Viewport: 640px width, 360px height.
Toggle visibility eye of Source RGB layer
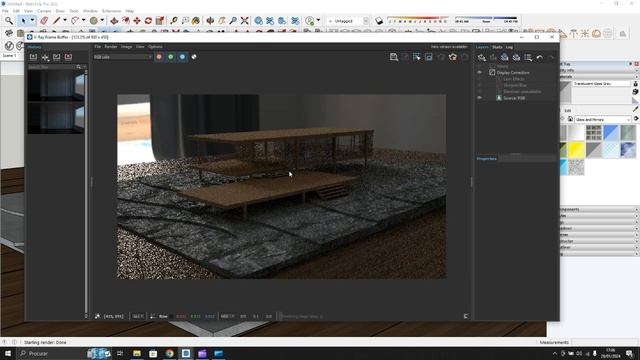tap(480, 98)
